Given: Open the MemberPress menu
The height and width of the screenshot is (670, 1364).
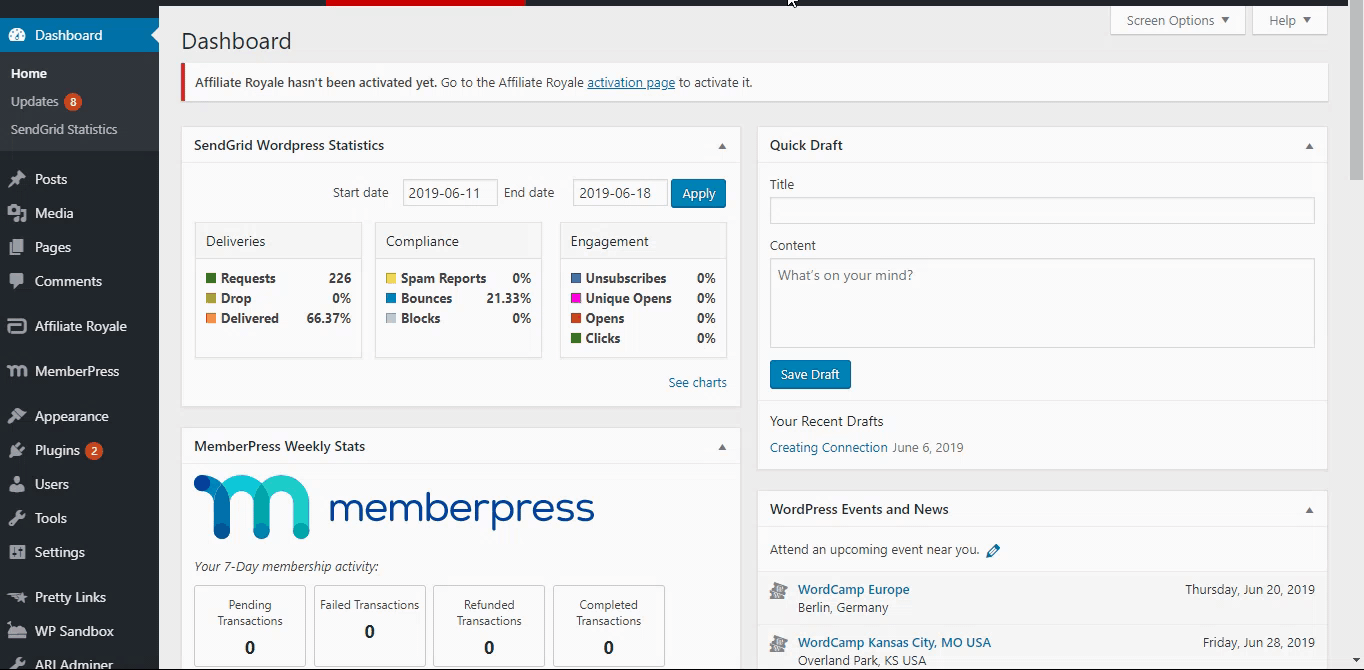Looking at the screenshot, I should pyautogui.click(x=79, y=371).
